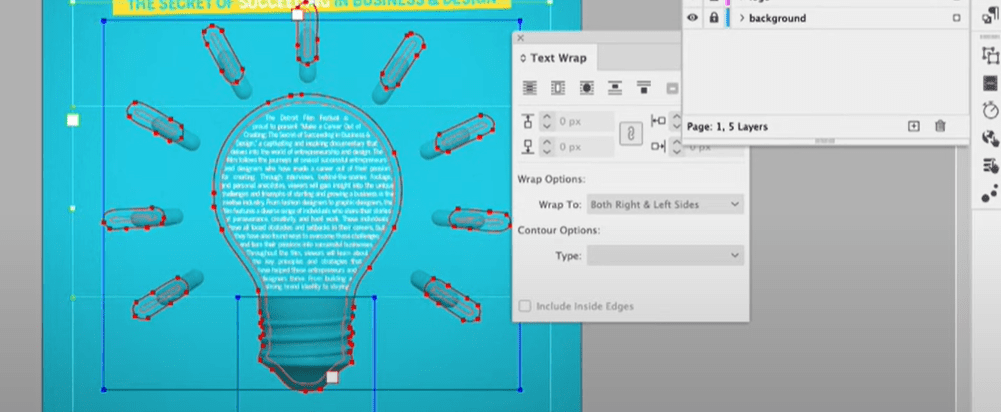Click the bottom offset icon in Text Wrap
This screenshot has height=412, width=1001.
click(529, 147)
